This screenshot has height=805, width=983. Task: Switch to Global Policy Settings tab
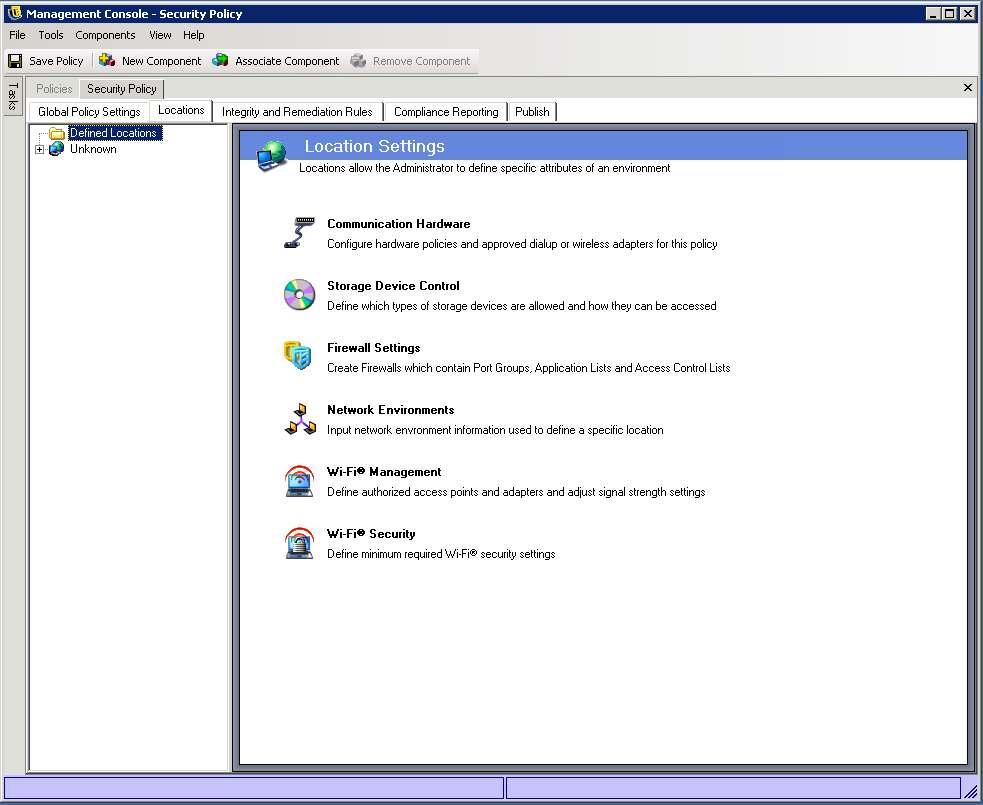pos(89,112)
